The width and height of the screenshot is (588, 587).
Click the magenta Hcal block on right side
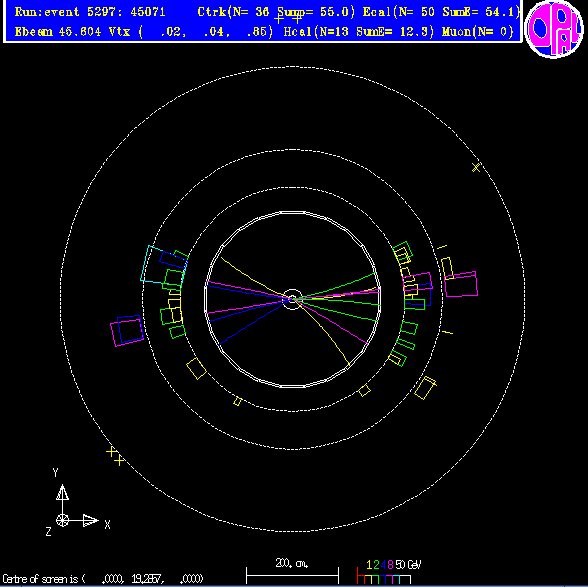click(461, 284)
